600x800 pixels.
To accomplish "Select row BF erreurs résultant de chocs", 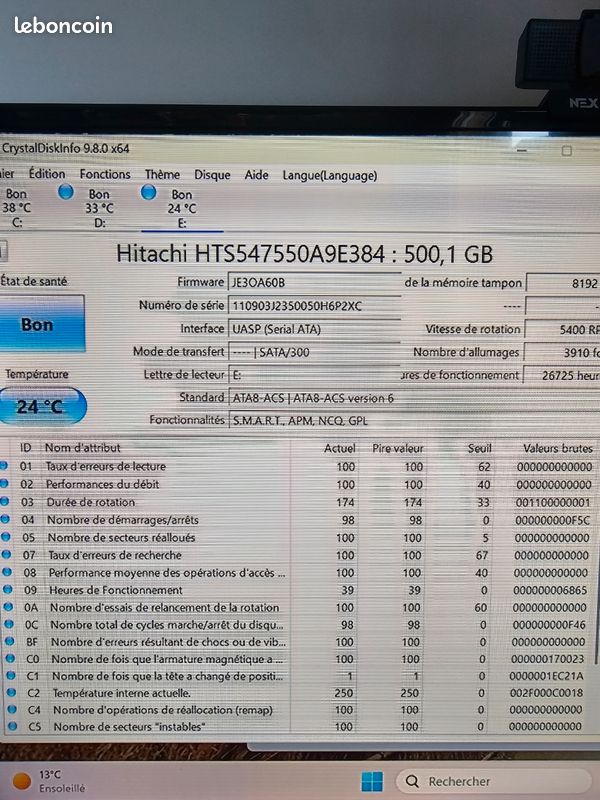I will pyautogui.click(x=297, y=642).
